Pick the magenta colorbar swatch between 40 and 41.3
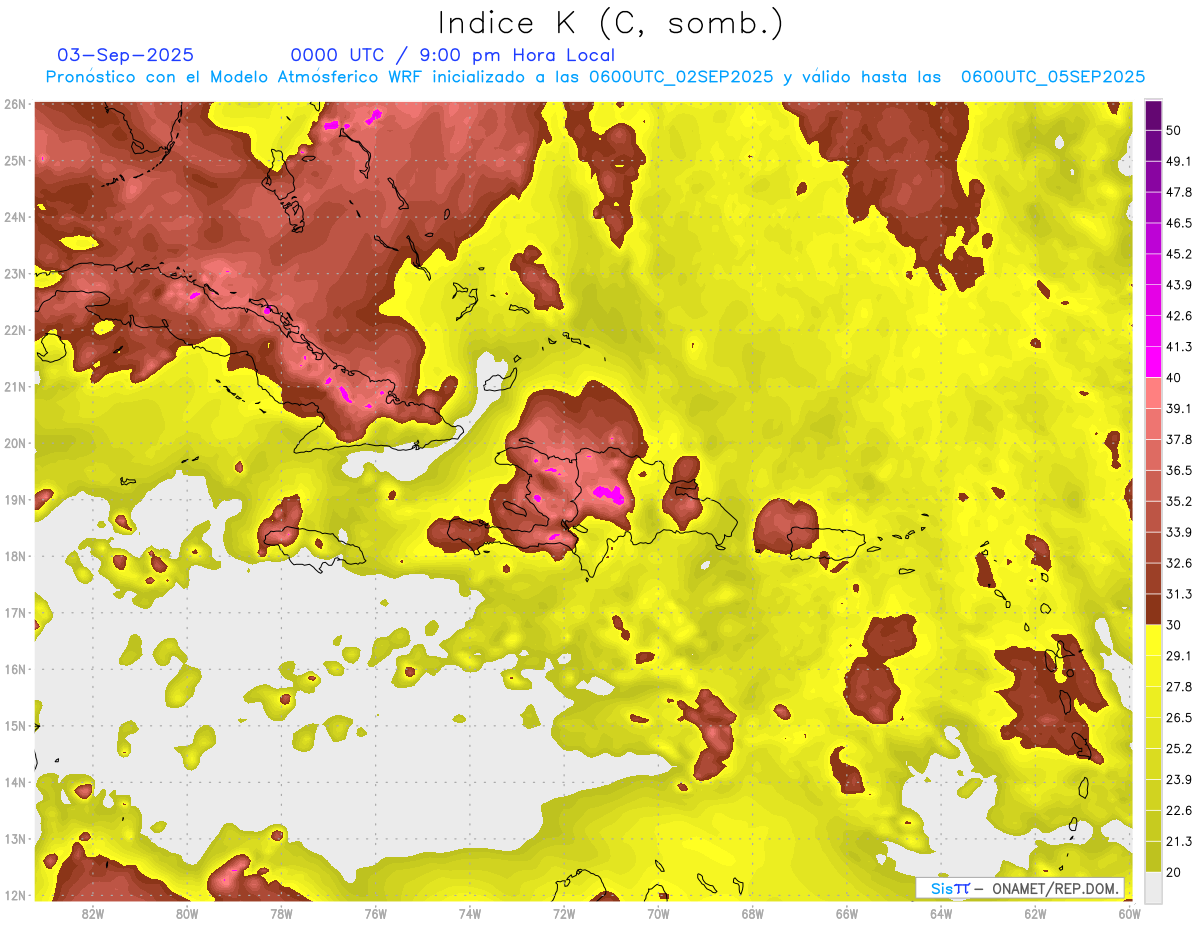1200x927 pixels. pos(1153,362)
